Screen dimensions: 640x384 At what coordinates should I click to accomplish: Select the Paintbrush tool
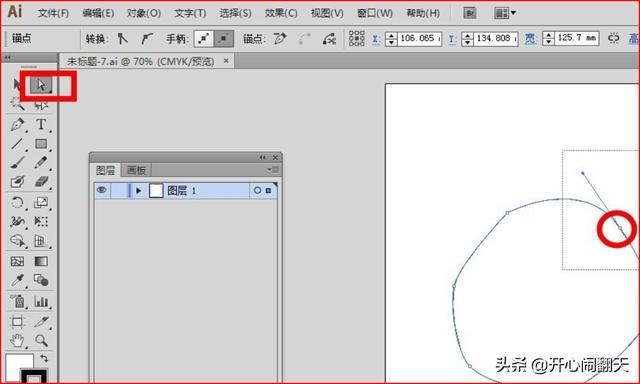tap(17, 162)
